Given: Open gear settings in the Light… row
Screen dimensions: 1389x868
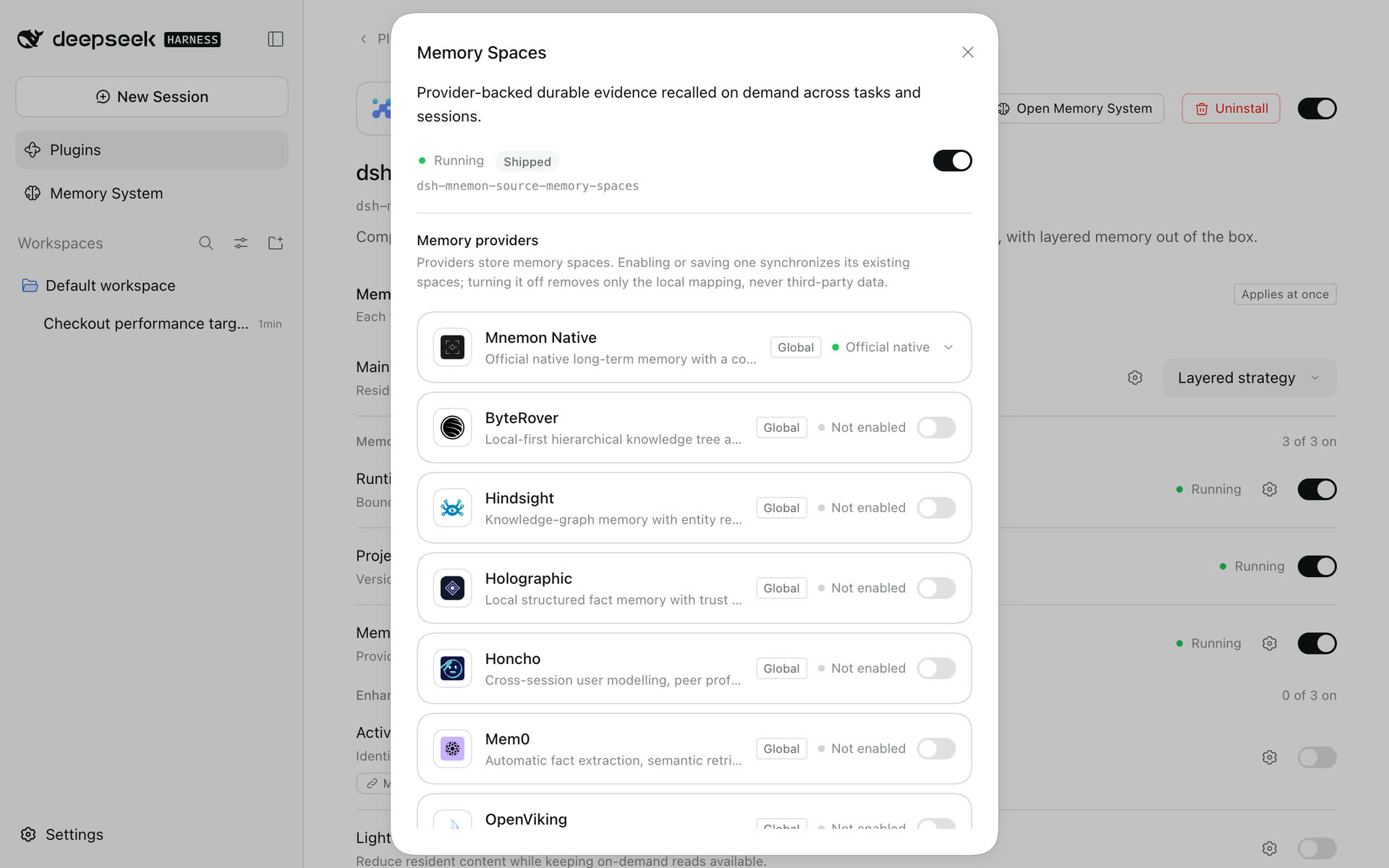Looking at the screenshot, I should pyautogui.click(x=1270, y=848).
